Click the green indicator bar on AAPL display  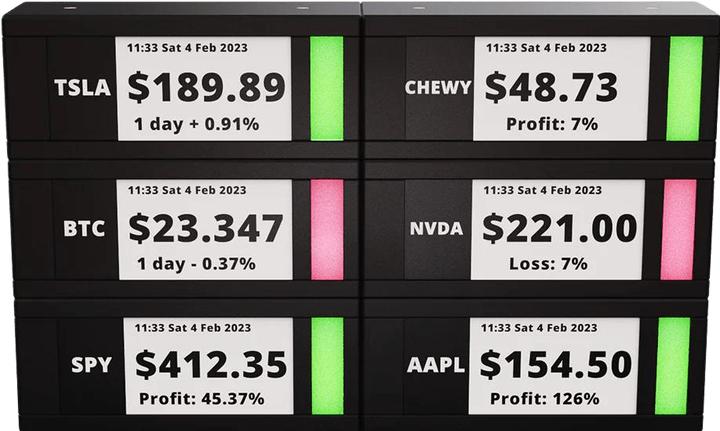pos(672,365)
